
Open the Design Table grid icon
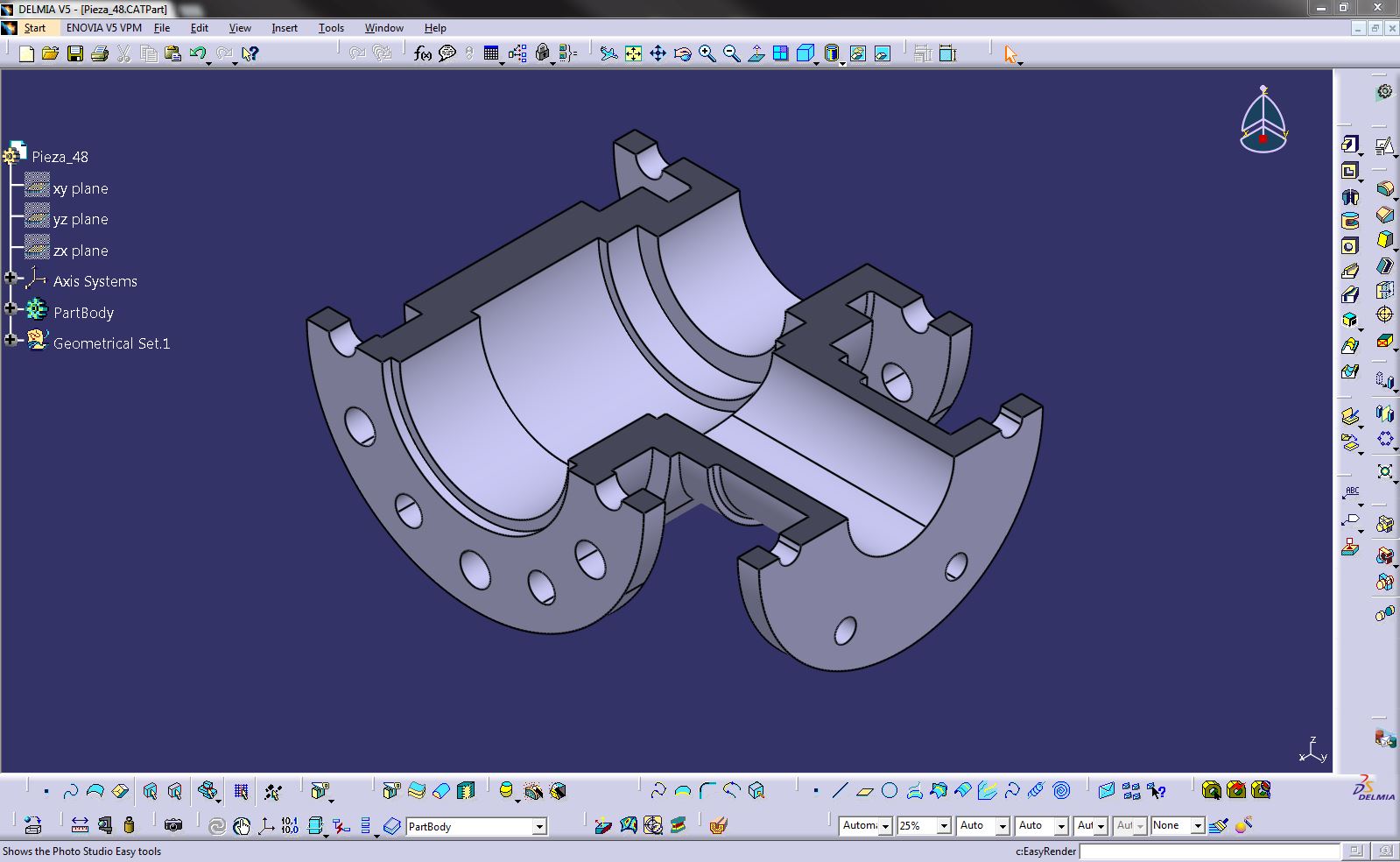coord(491,53)
